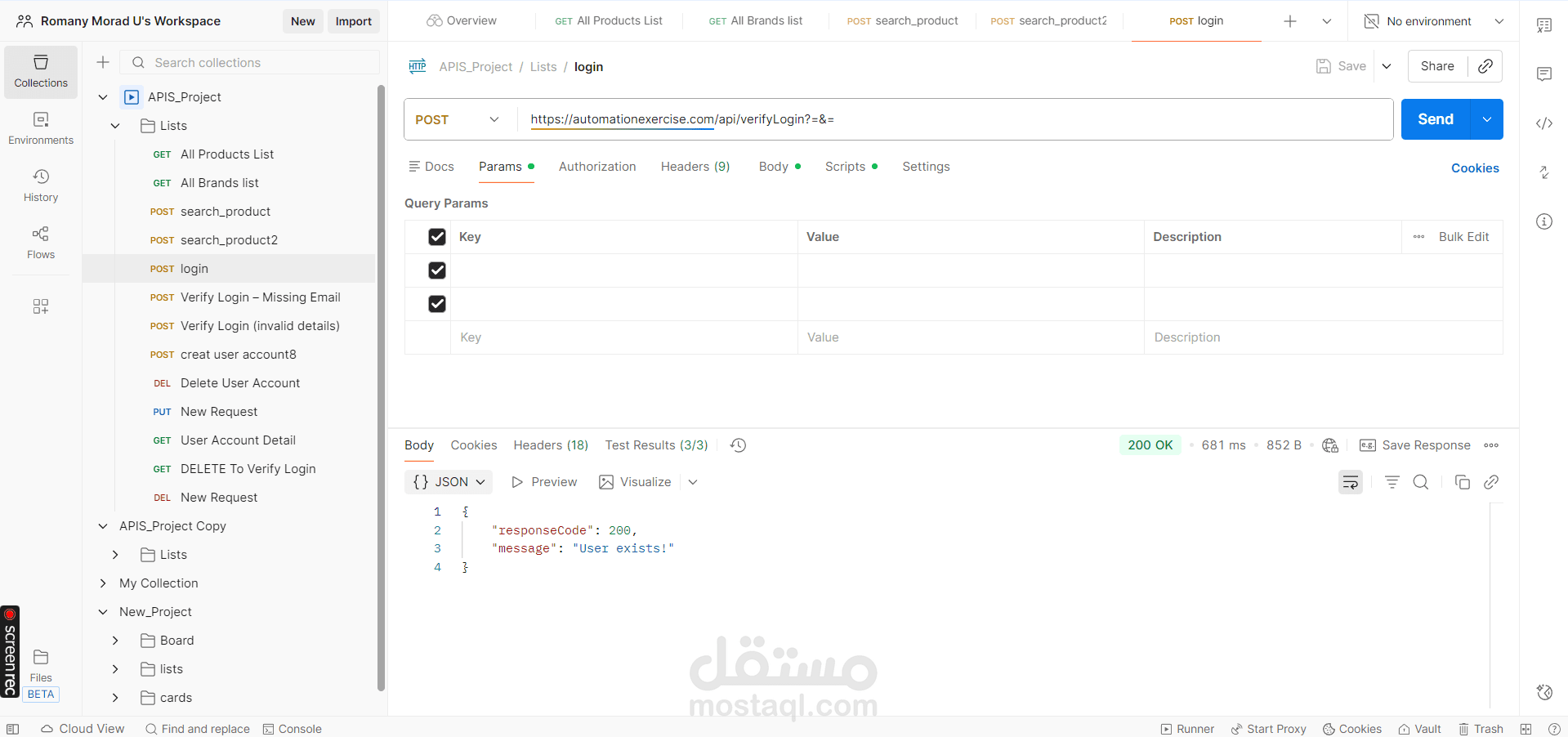This screenshot has height=737, width=1568.
Task: Click the Send button
Action: 1436,119
